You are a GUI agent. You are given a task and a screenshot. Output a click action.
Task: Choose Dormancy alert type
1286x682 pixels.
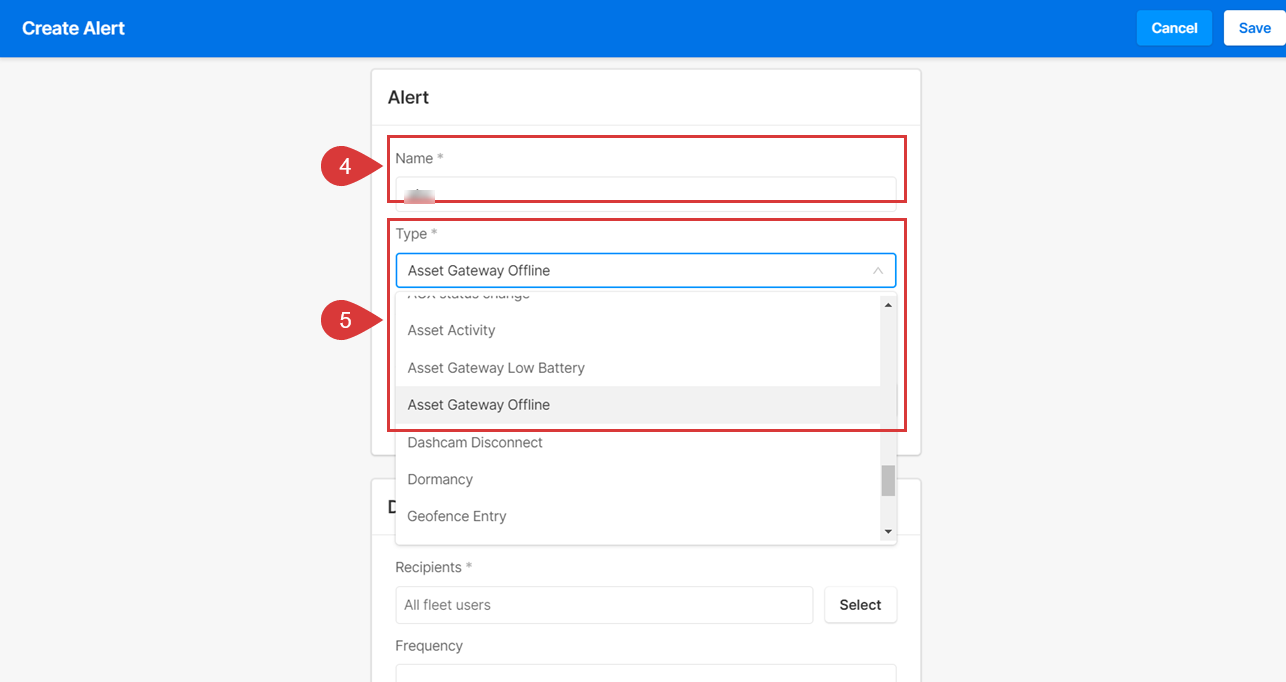click(x=638, y=479)
